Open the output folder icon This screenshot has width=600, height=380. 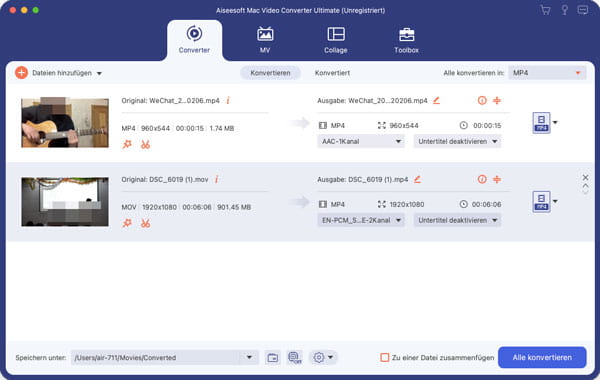click(272, 357)
